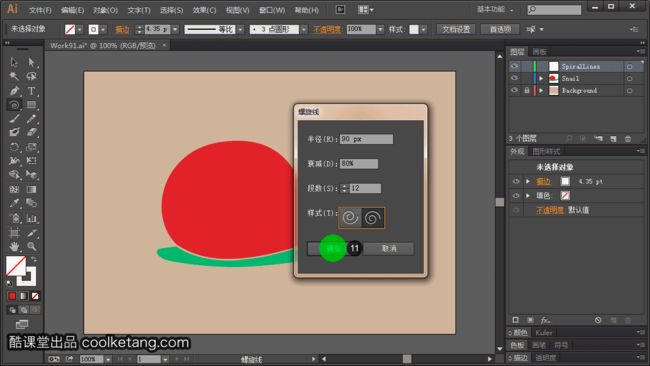Select the Mesh tool
This screenshot has height=366, width=650.
14,189
